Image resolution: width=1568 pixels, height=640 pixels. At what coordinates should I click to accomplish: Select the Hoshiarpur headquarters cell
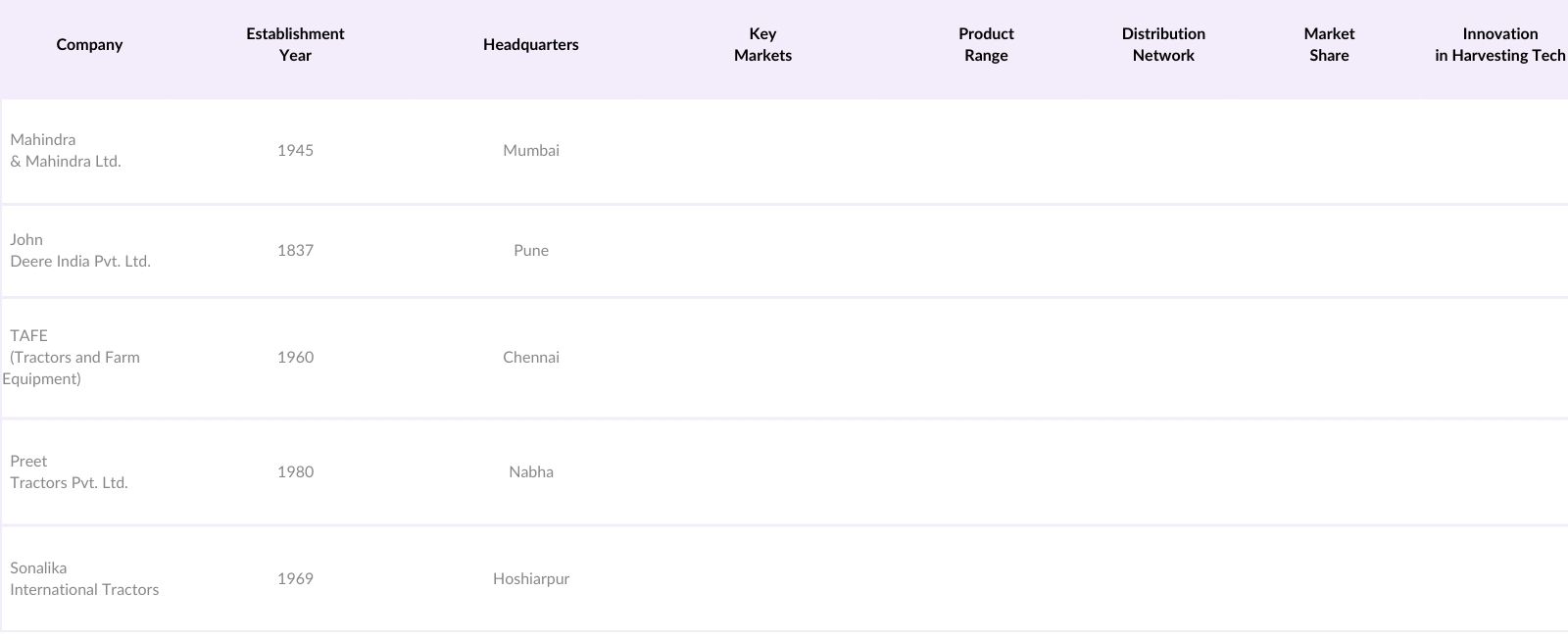(x=531, y=578)
